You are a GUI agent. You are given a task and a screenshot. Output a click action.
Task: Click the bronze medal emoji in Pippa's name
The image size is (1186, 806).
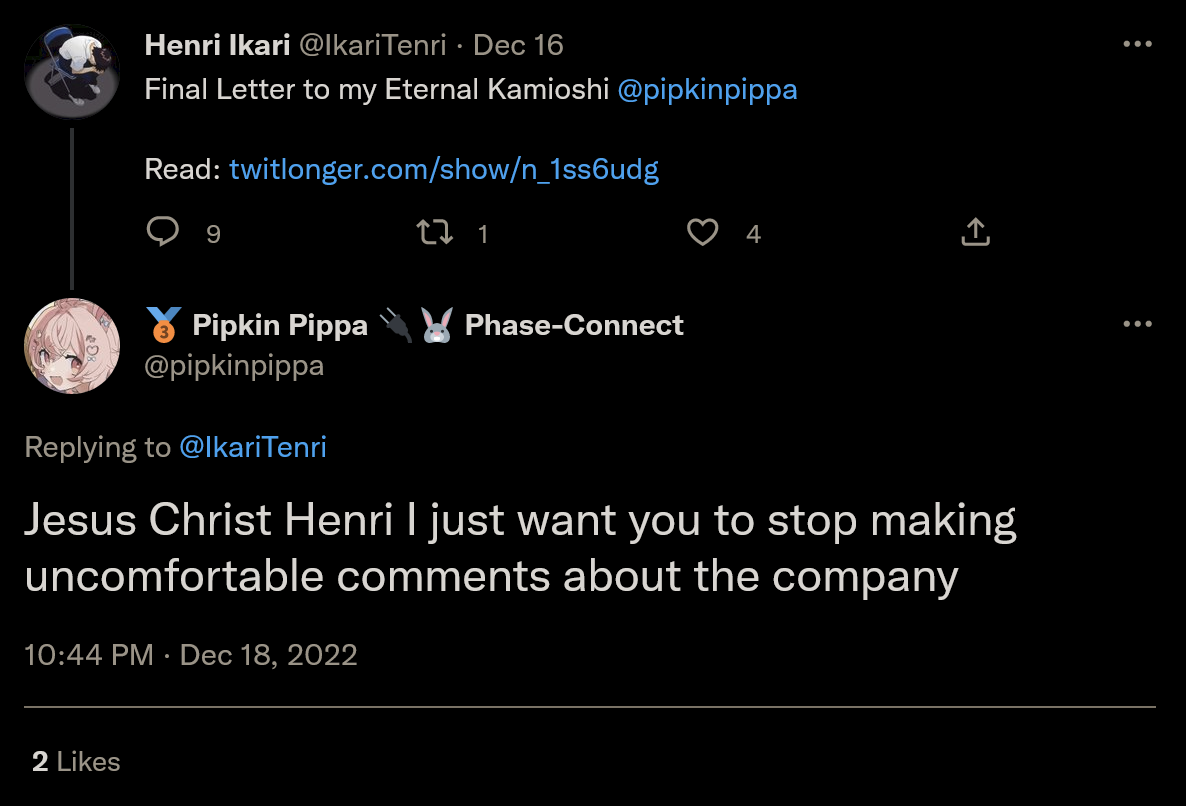[x=163, y=325]
